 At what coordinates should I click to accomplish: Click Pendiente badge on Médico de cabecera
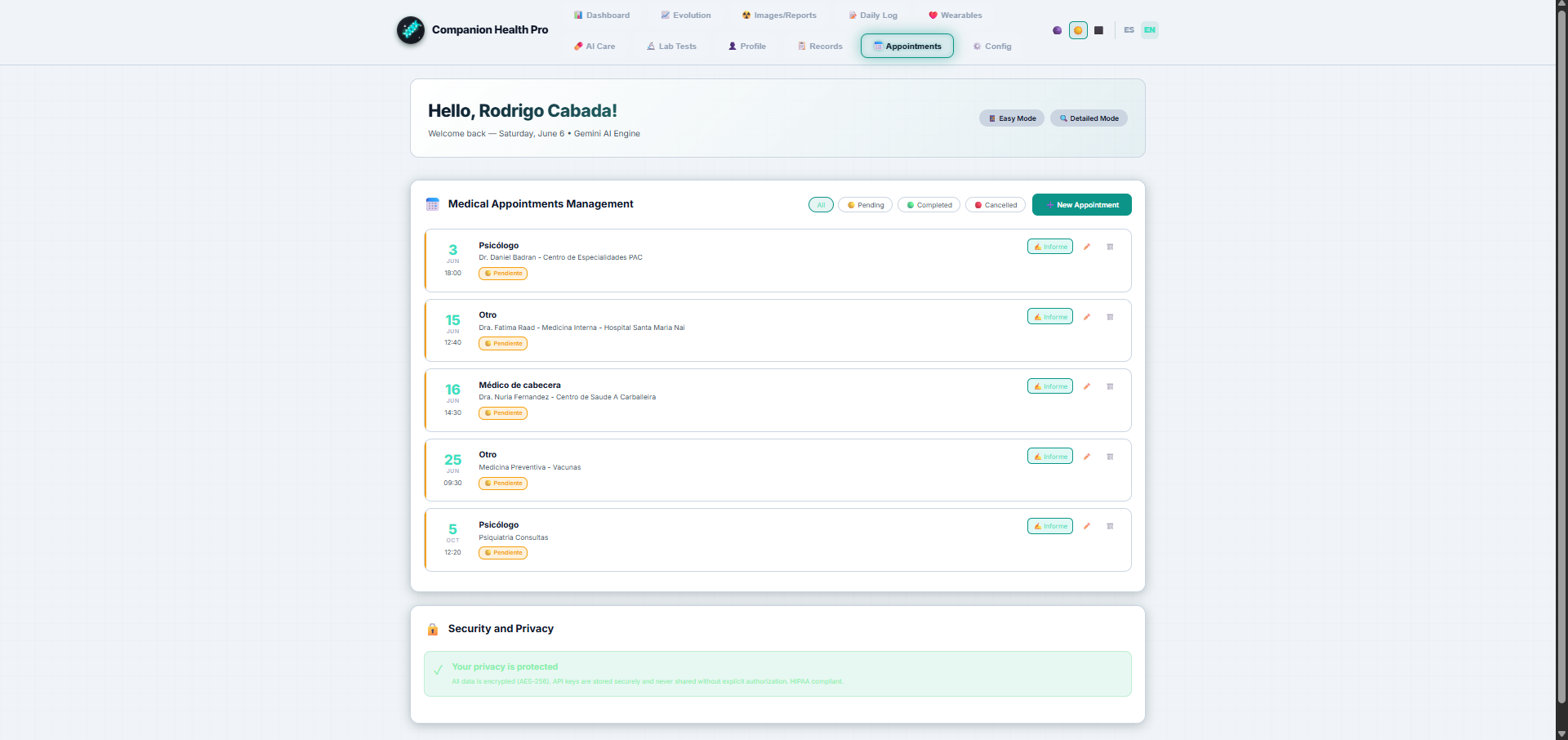click(x=503, y=413)
